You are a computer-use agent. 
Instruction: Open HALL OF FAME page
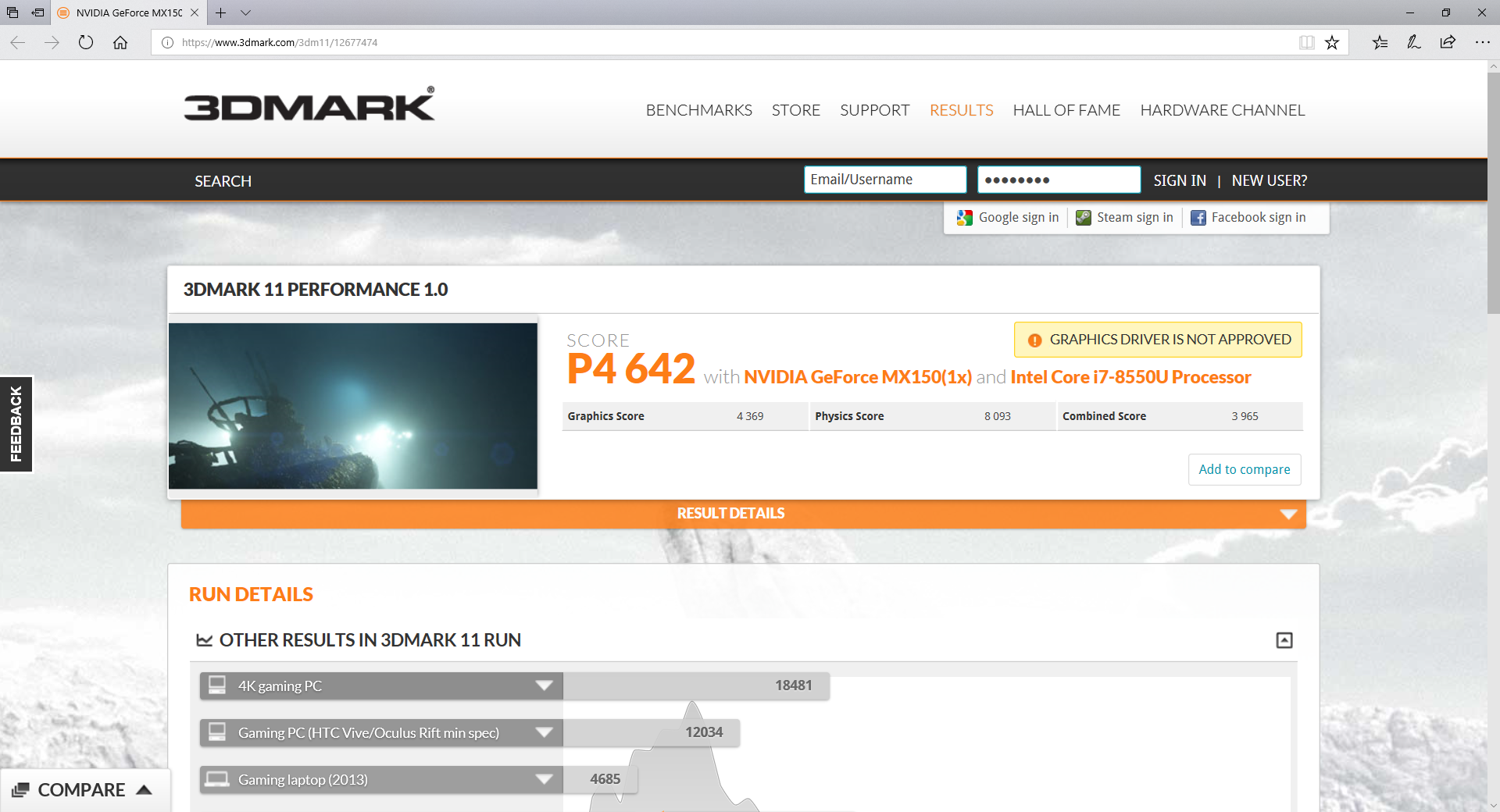point(1066,110)
